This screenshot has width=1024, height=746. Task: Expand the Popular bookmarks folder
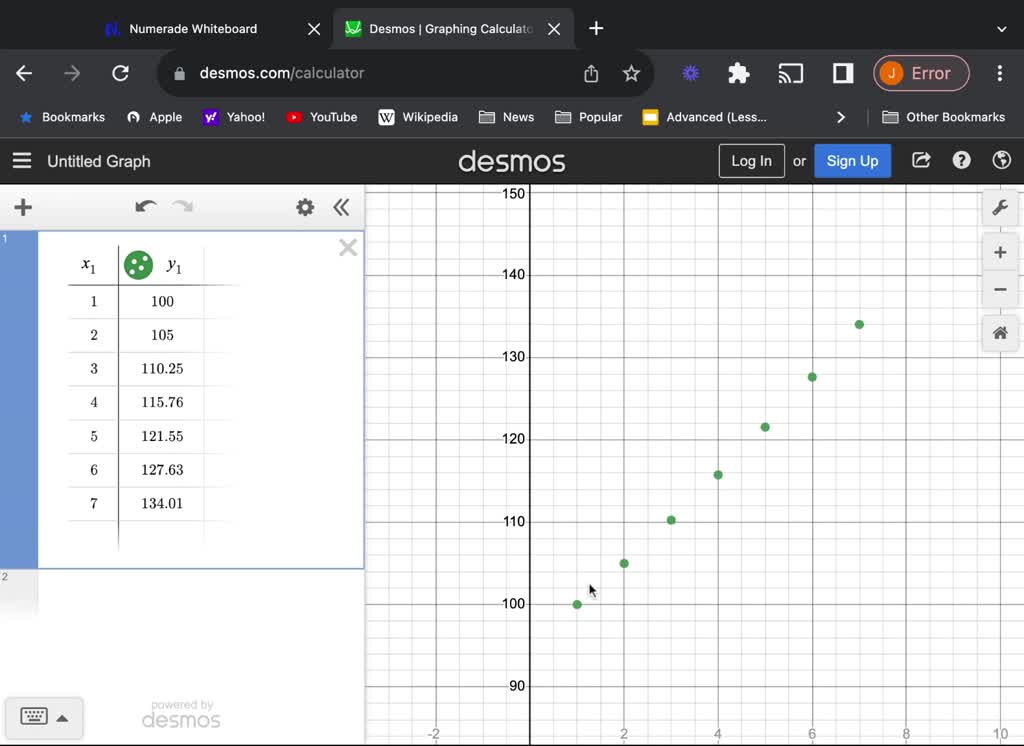(588, 118)
